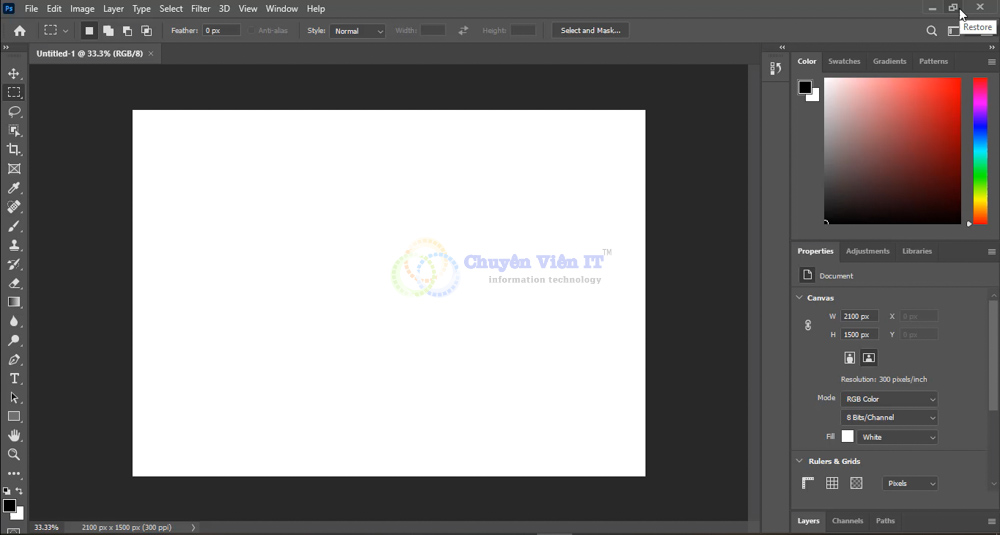Viewport: 1000px width, 535px height.
Task: Select the Hand tool
Action: click(x=14, y=436)
